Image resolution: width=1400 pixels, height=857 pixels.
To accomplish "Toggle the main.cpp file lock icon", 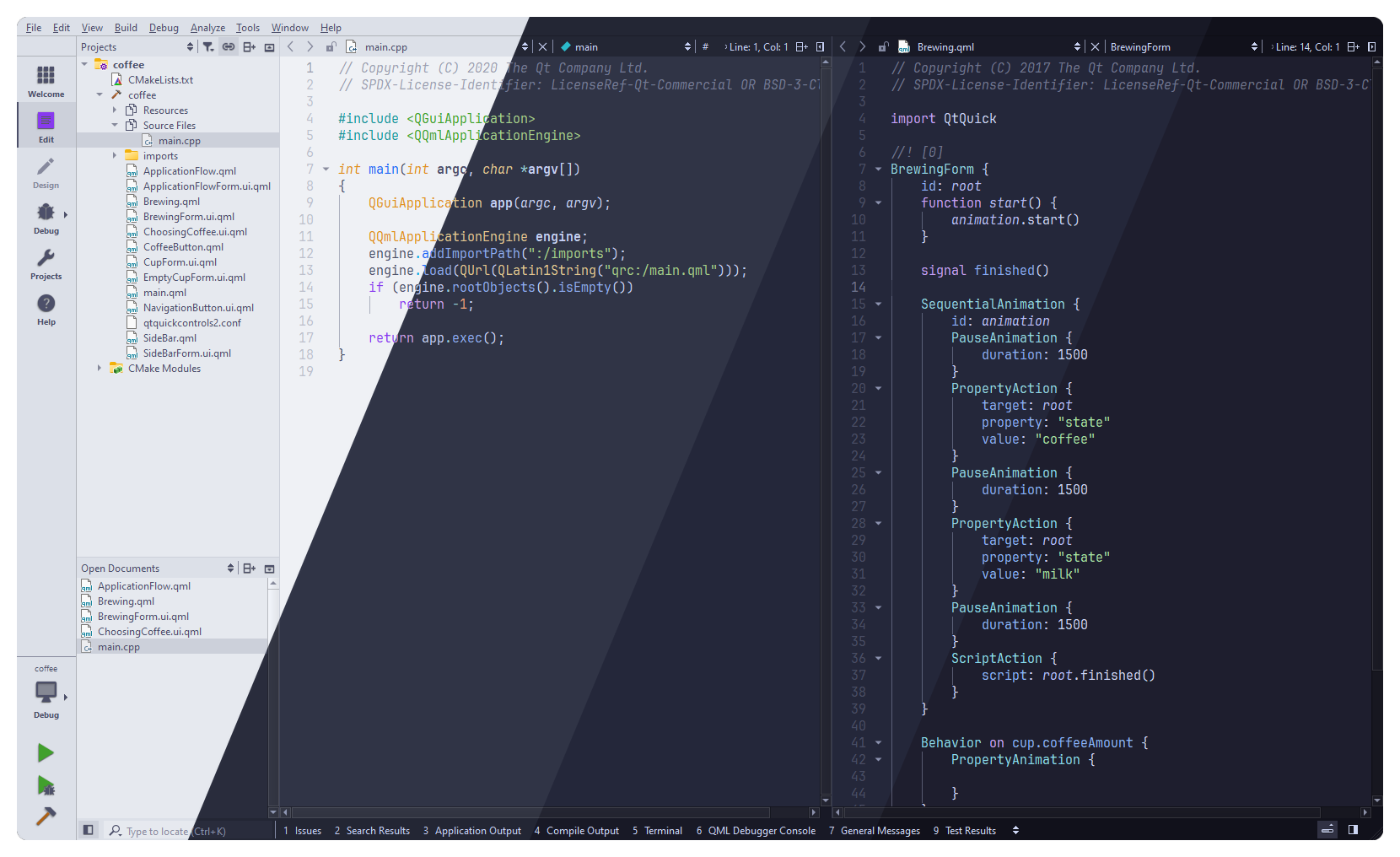I will pyautogui.click(x=331, y=47).
